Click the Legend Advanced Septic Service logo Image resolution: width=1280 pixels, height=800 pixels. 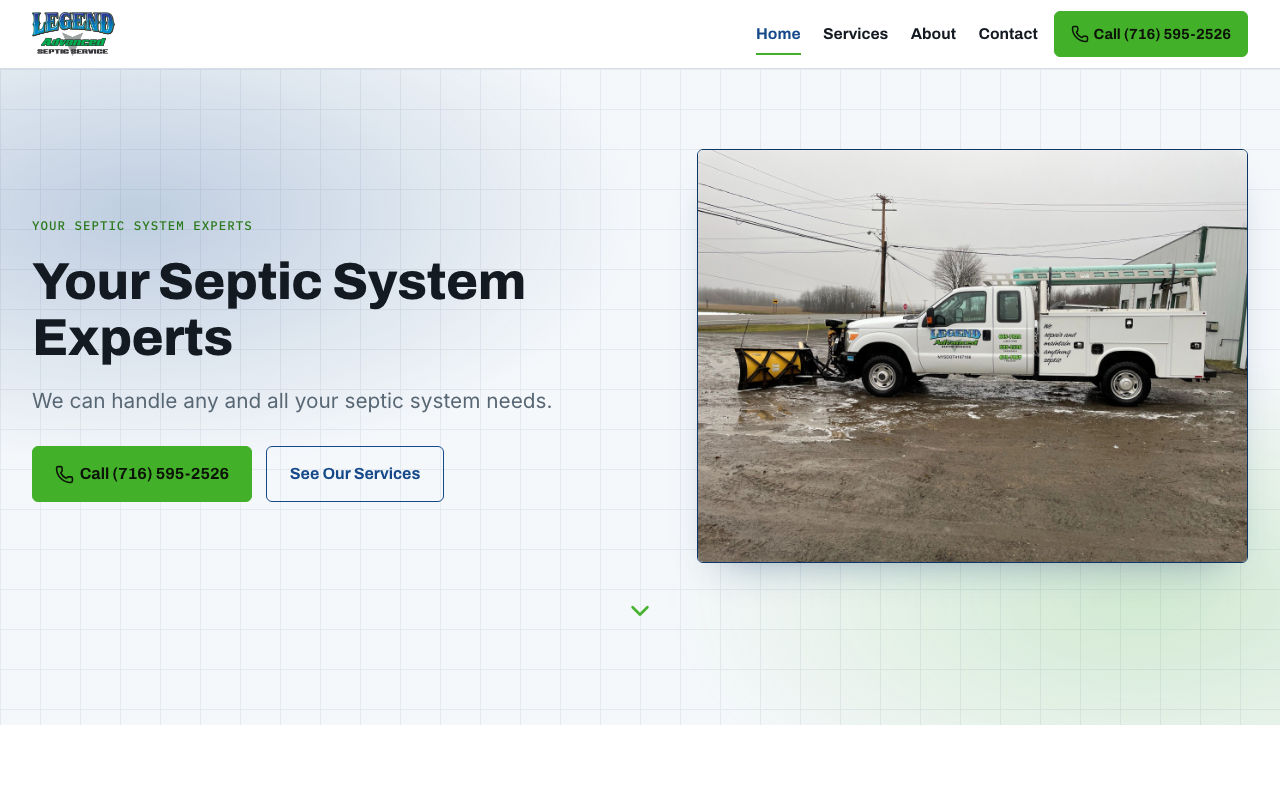click(x=73, y=33)
